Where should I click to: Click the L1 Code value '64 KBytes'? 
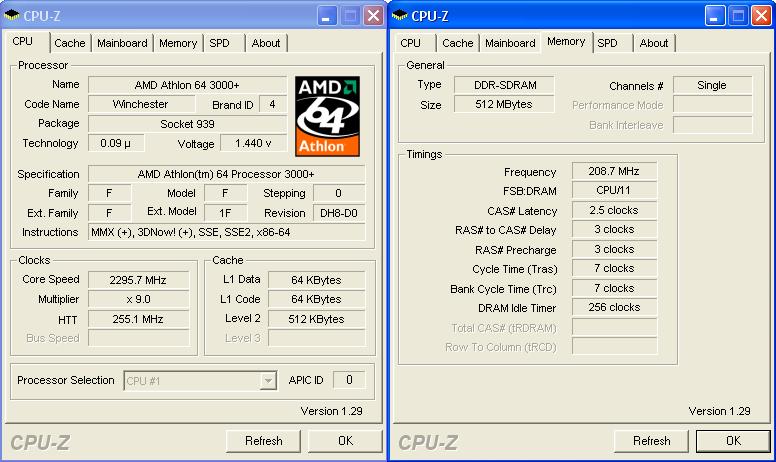point(316,299)
